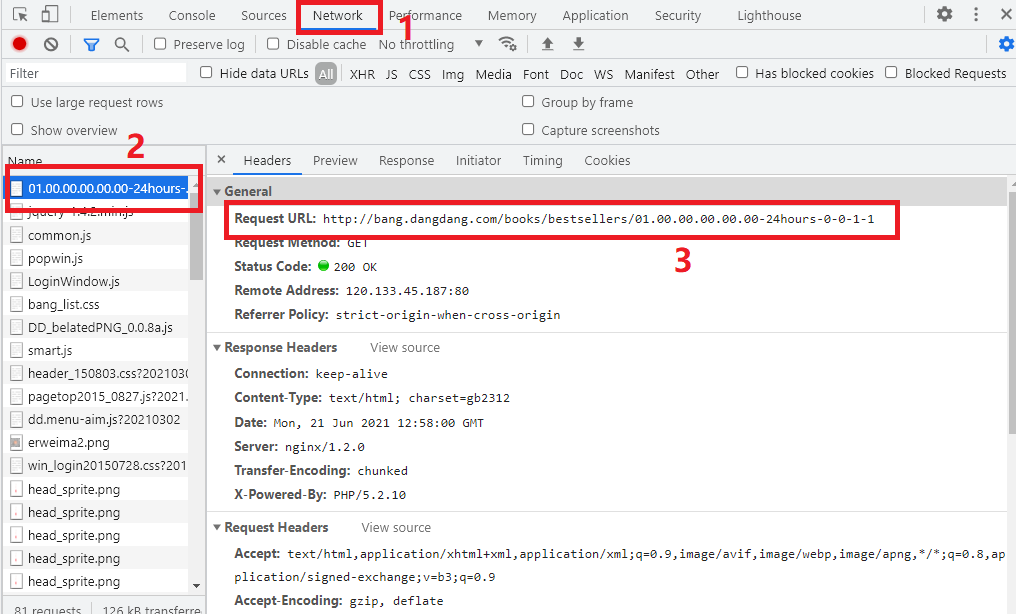Filter requests by Doc type
The height and width of the screenshot is (614, 1016).
572,74
